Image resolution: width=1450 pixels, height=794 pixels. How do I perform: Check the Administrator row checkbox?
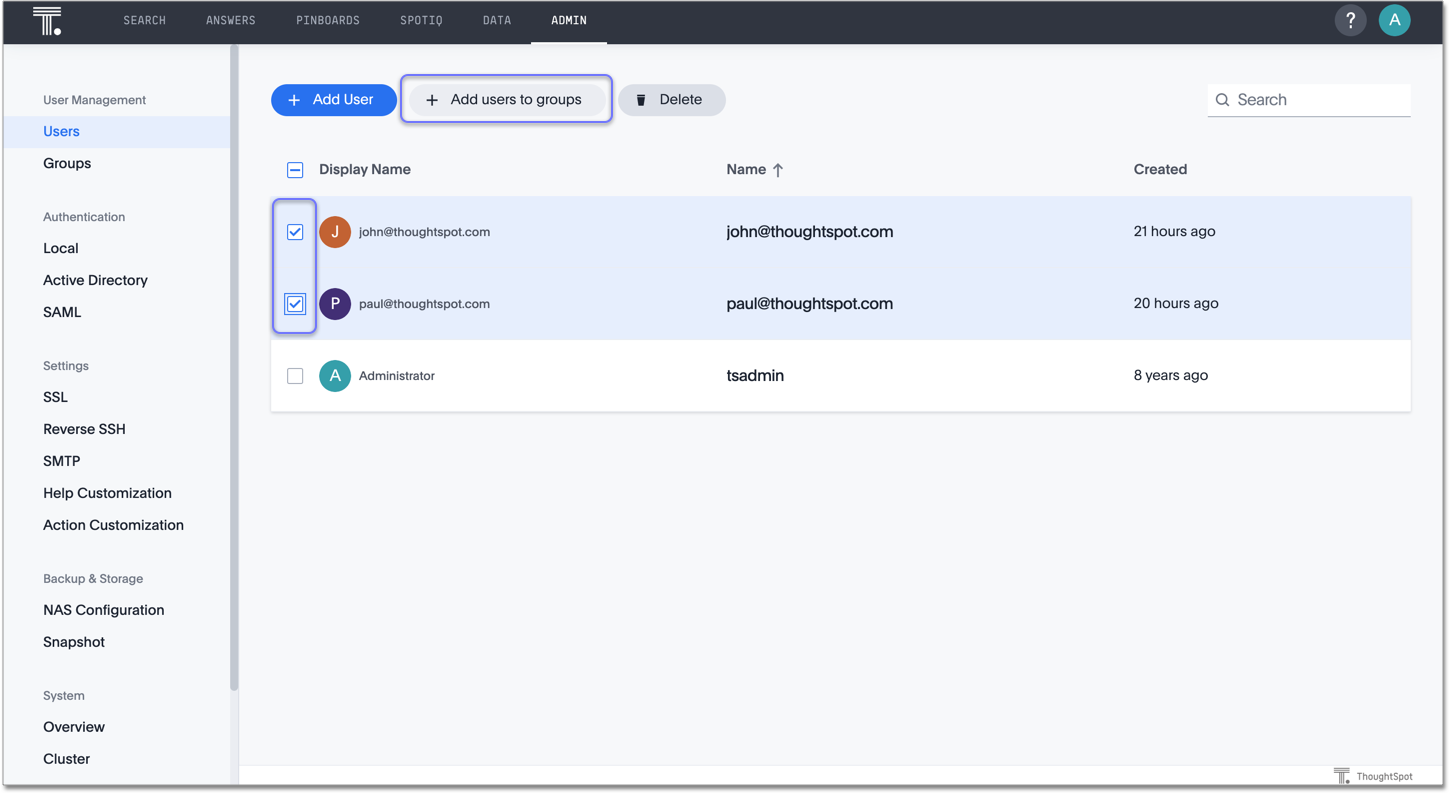click(x=294, y=375)
